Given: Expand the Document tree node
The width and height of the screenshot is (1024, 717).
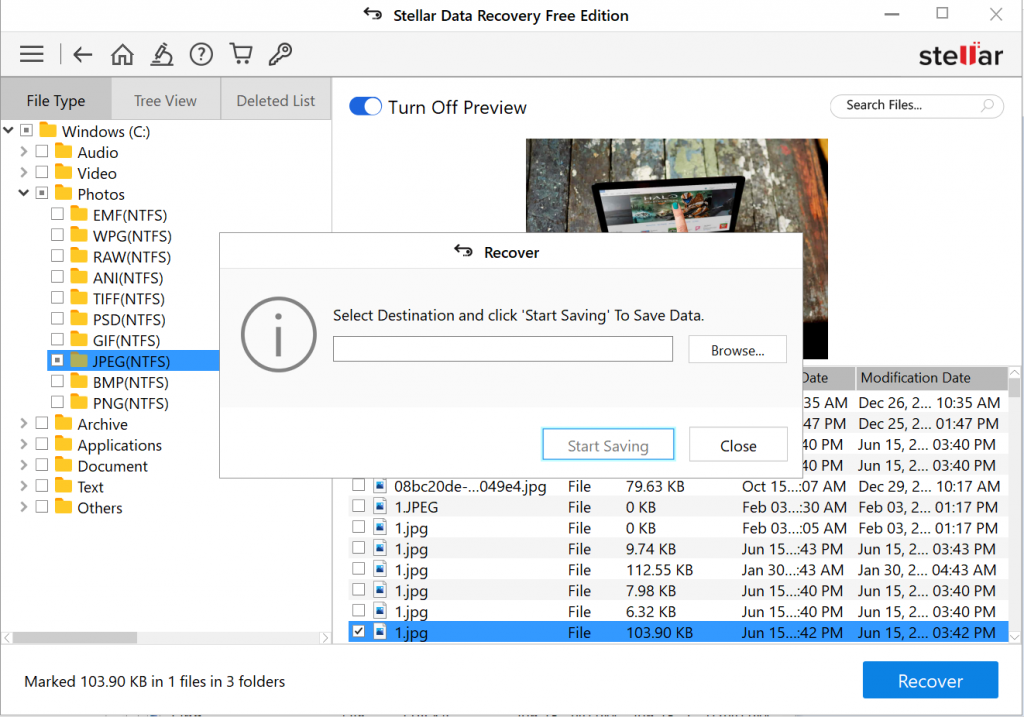Looking at the screenshot, I should [24, 465].
